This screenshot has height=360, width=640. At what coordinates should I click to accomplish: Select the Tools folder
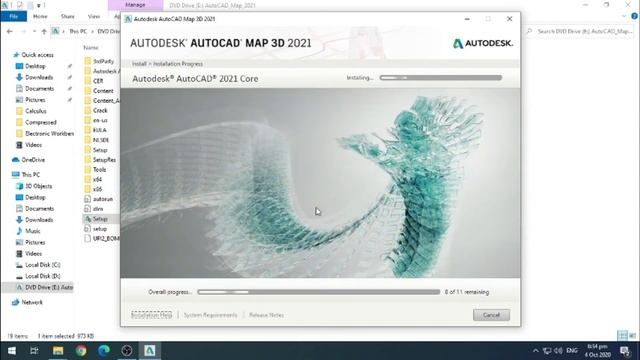pos(96,169)
